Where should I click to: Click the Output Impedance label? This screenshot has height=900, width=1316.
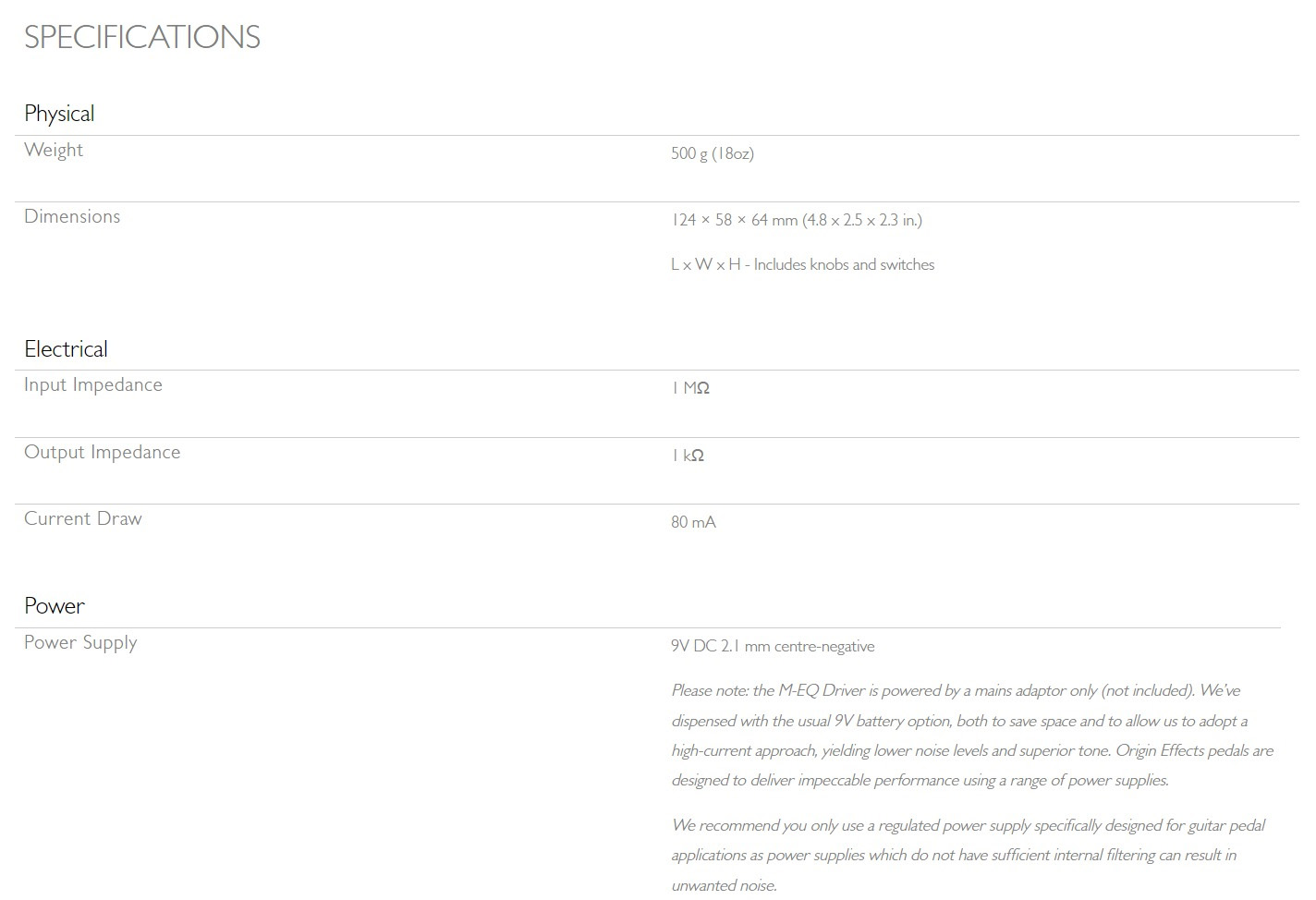click(x=103, y=452)
